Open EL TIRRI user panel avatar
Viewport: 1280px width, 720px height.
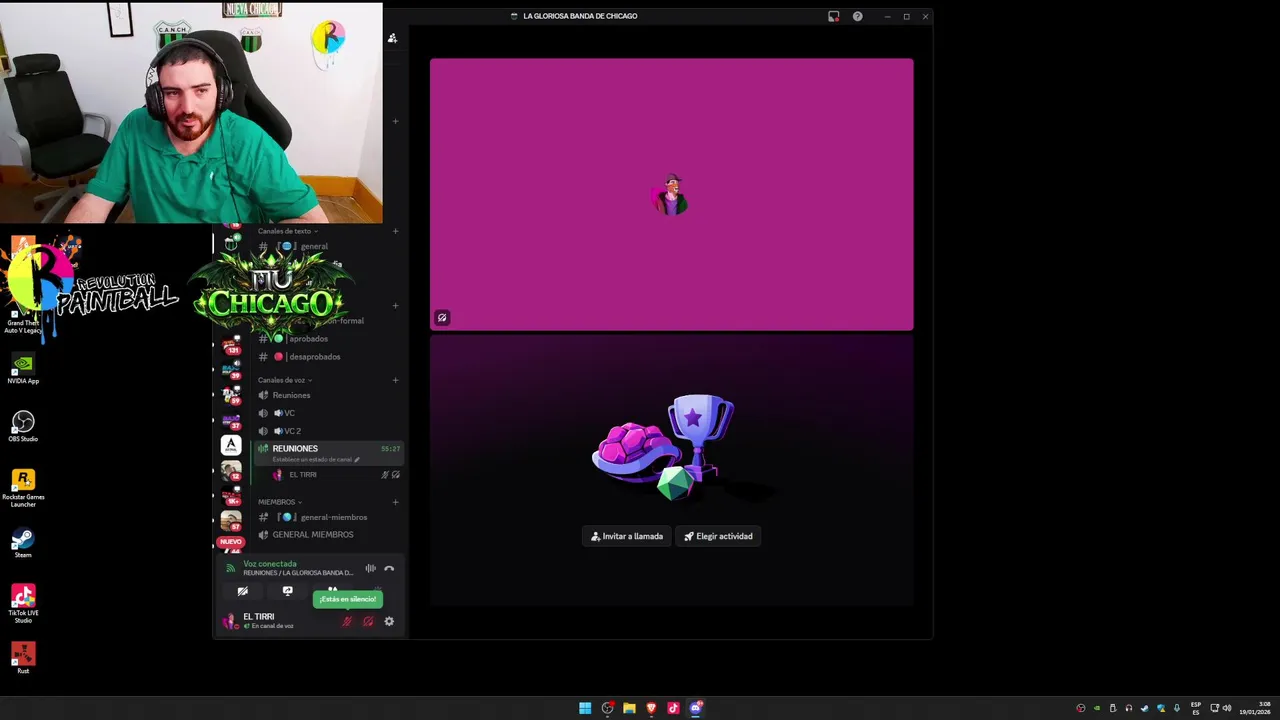coord(230,621)
